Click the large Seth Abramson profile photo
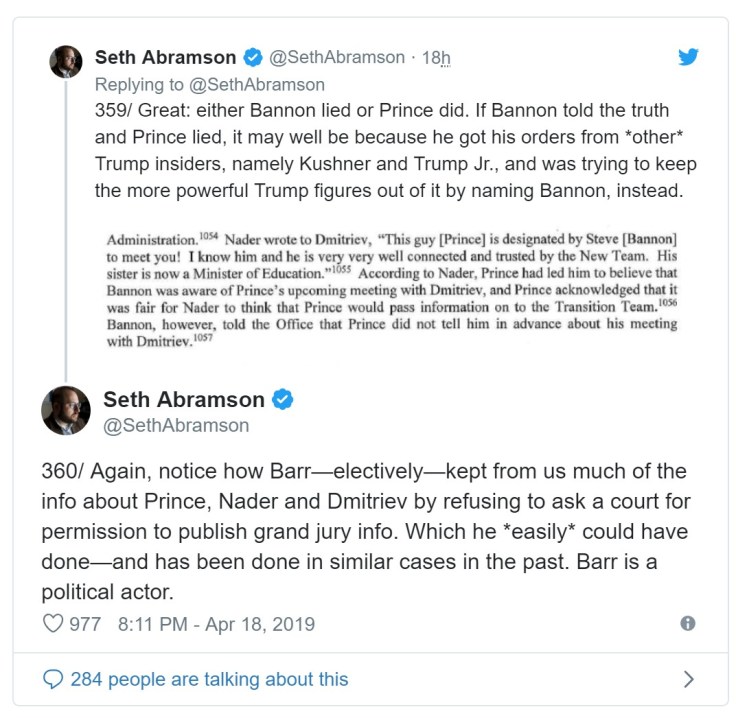Viewport: 736px width, 718px height. [x=66, y=410]
